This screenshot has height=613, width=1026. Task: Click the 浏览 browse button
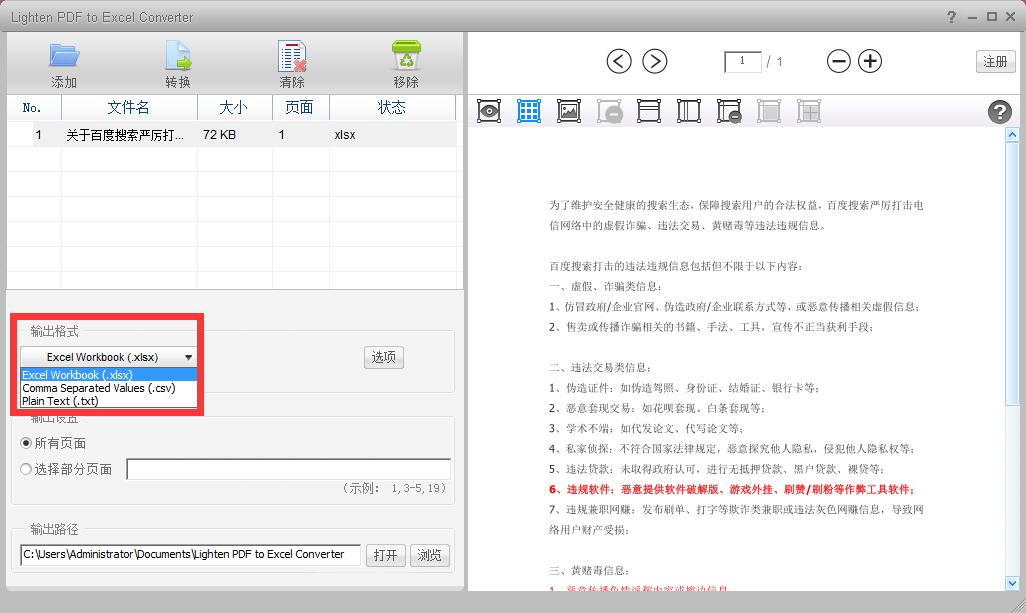click(429, 555)
